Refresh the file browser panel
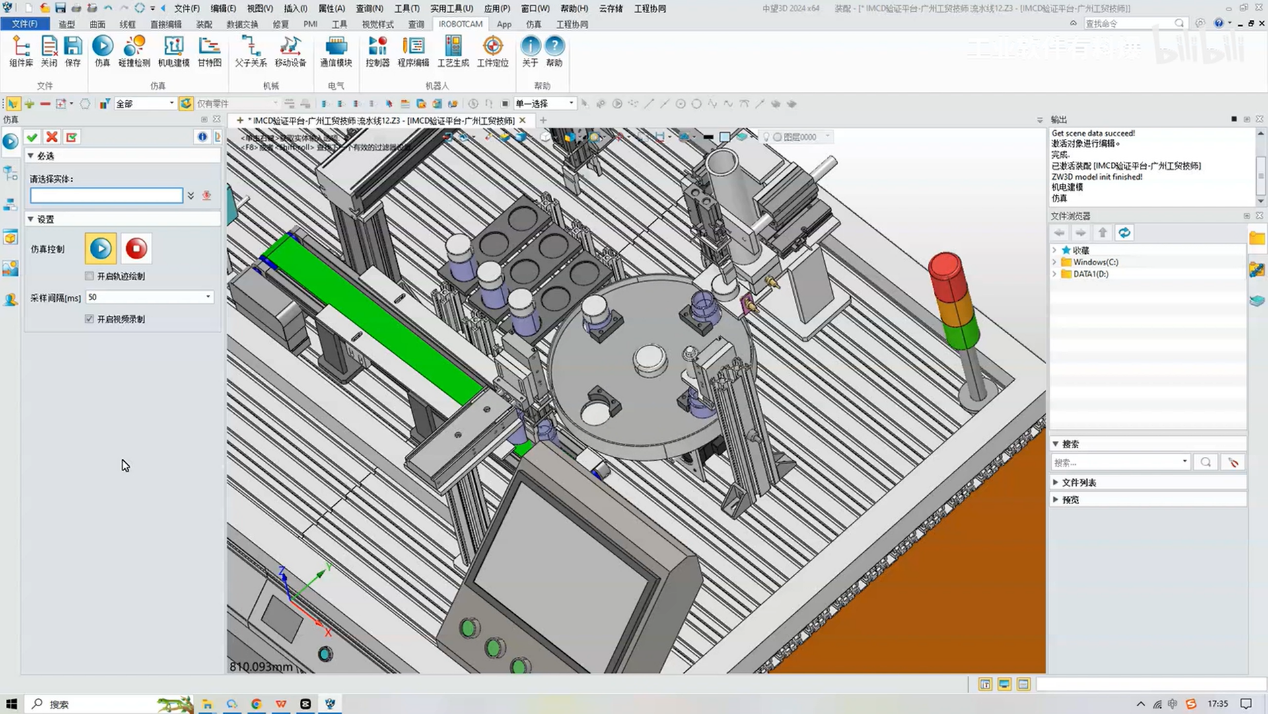This screenshot has width=1268, height=714. (1124, 233)
